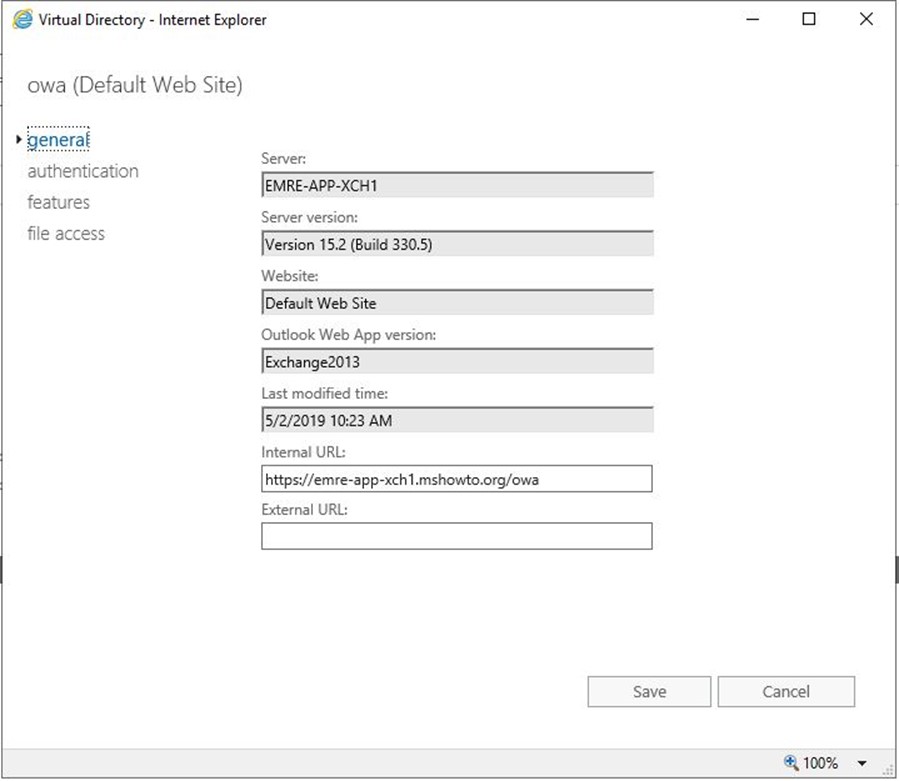Viewport: 899px width, 781px height.
Task: Click the 100% zoom level text
Action: tap(820, 763)
